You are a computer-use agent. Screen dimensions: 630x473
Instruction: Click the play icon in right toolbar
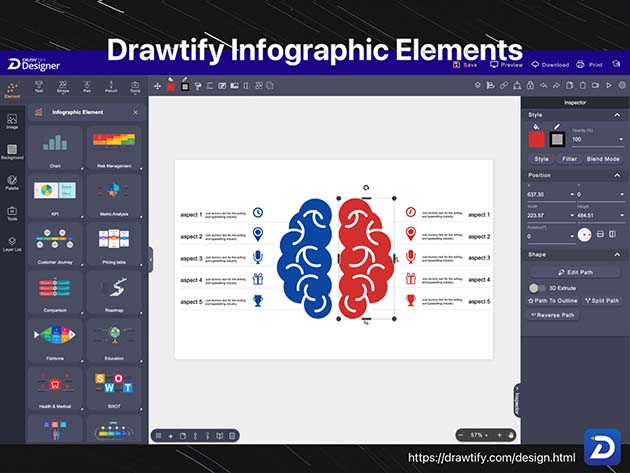click(609, 85)
